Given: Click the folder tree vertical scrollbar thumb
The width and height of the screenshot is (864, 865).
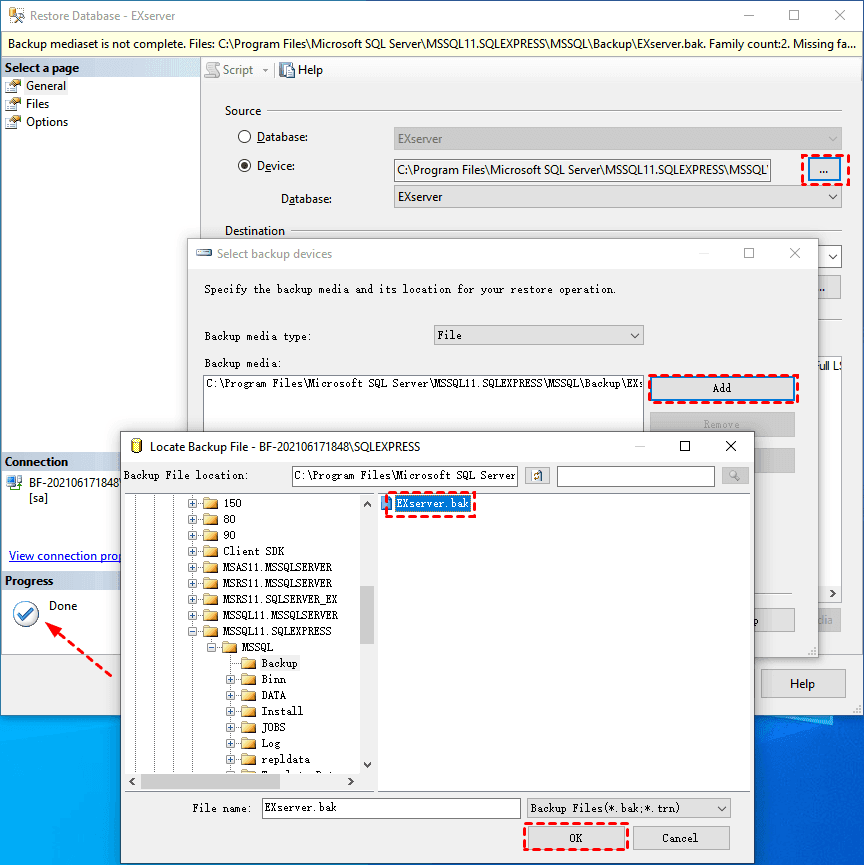Looking at the screenshot, I should [x=367, y=615].
